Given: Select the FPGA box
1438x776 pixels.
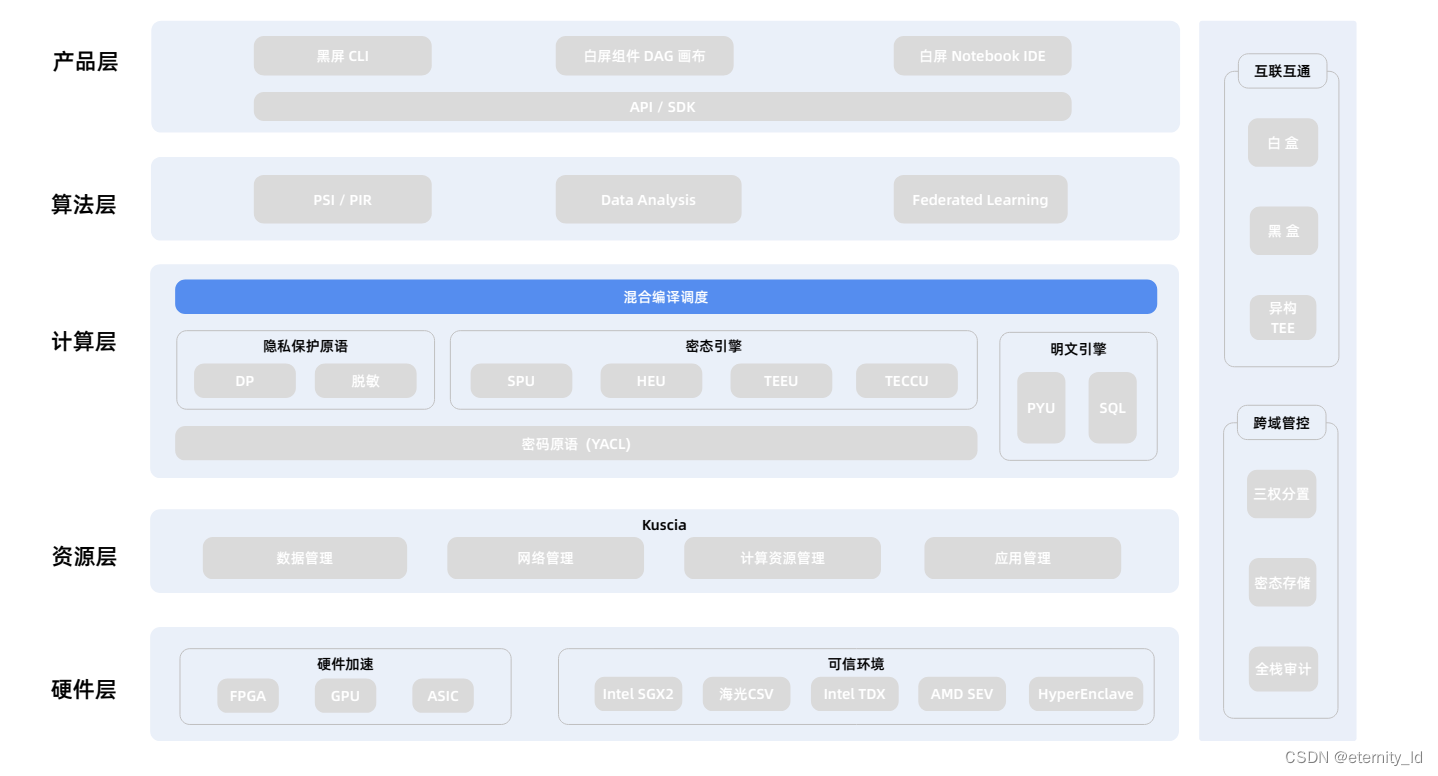Looking at the screenshot, I should point(248,695).
